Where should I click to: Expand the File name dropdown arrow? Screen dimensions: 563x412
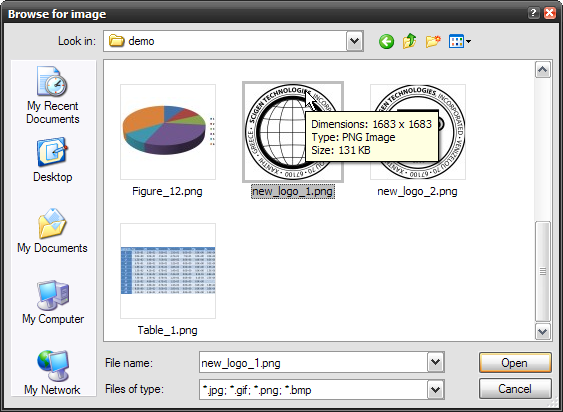pyautogui.click(x=436, y=362)
